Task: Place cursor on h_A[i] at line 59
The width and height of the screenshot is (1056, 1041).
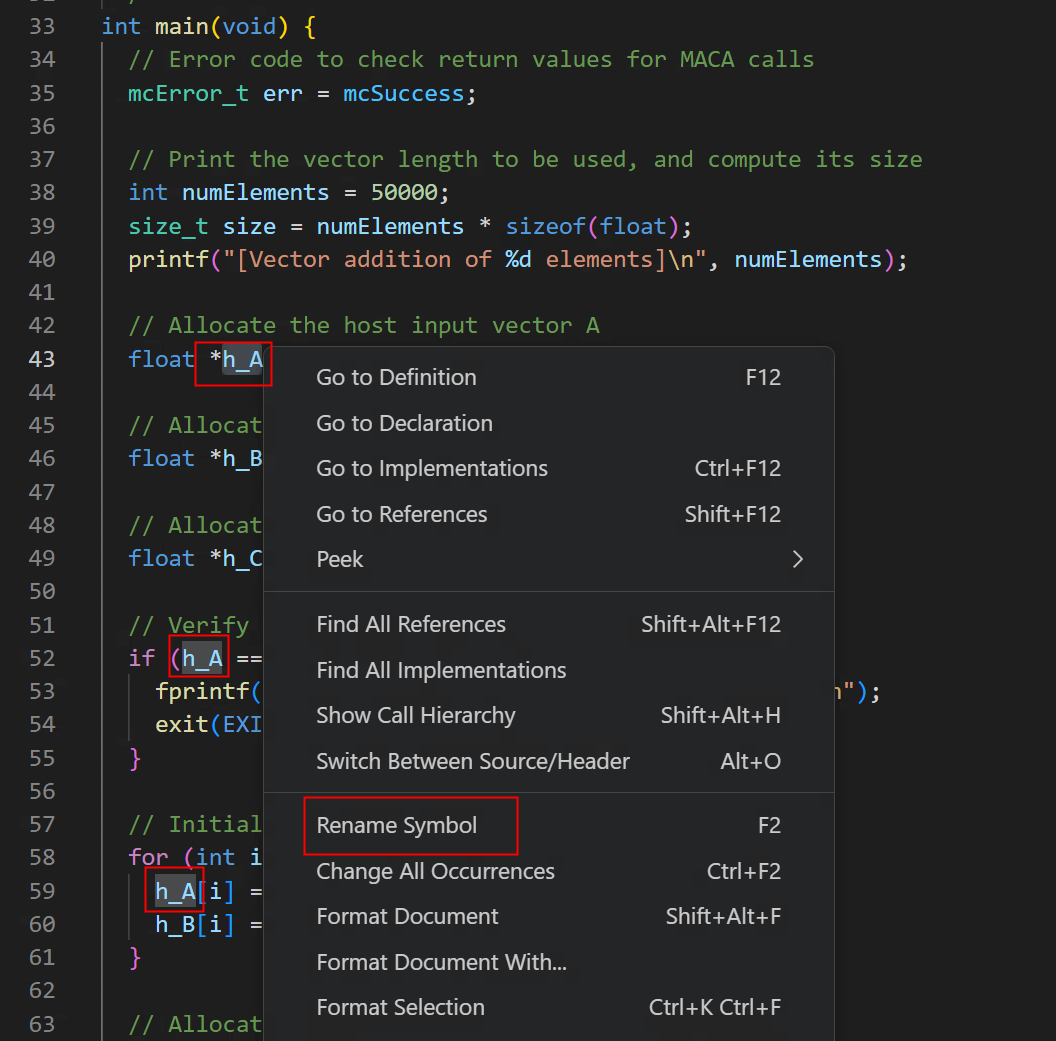Action: [175, 891]
